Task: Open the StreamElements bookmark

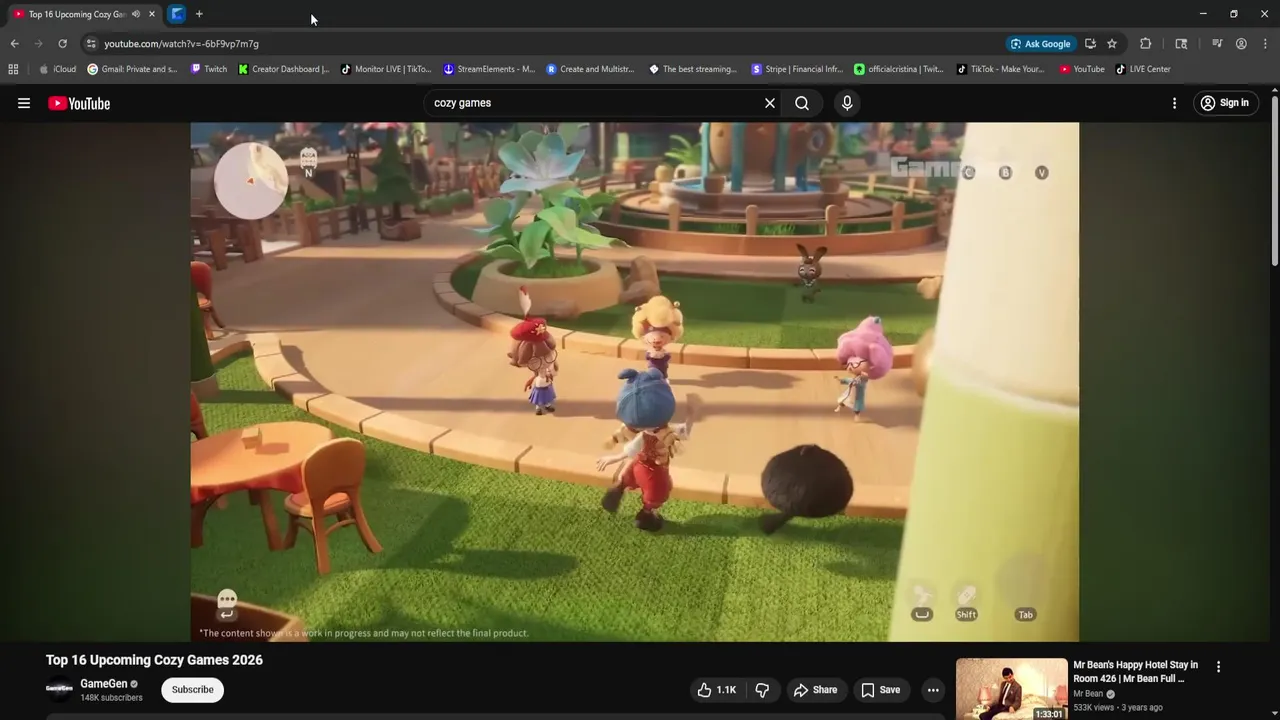Action: pyautogui.click(x=489, y=69)
